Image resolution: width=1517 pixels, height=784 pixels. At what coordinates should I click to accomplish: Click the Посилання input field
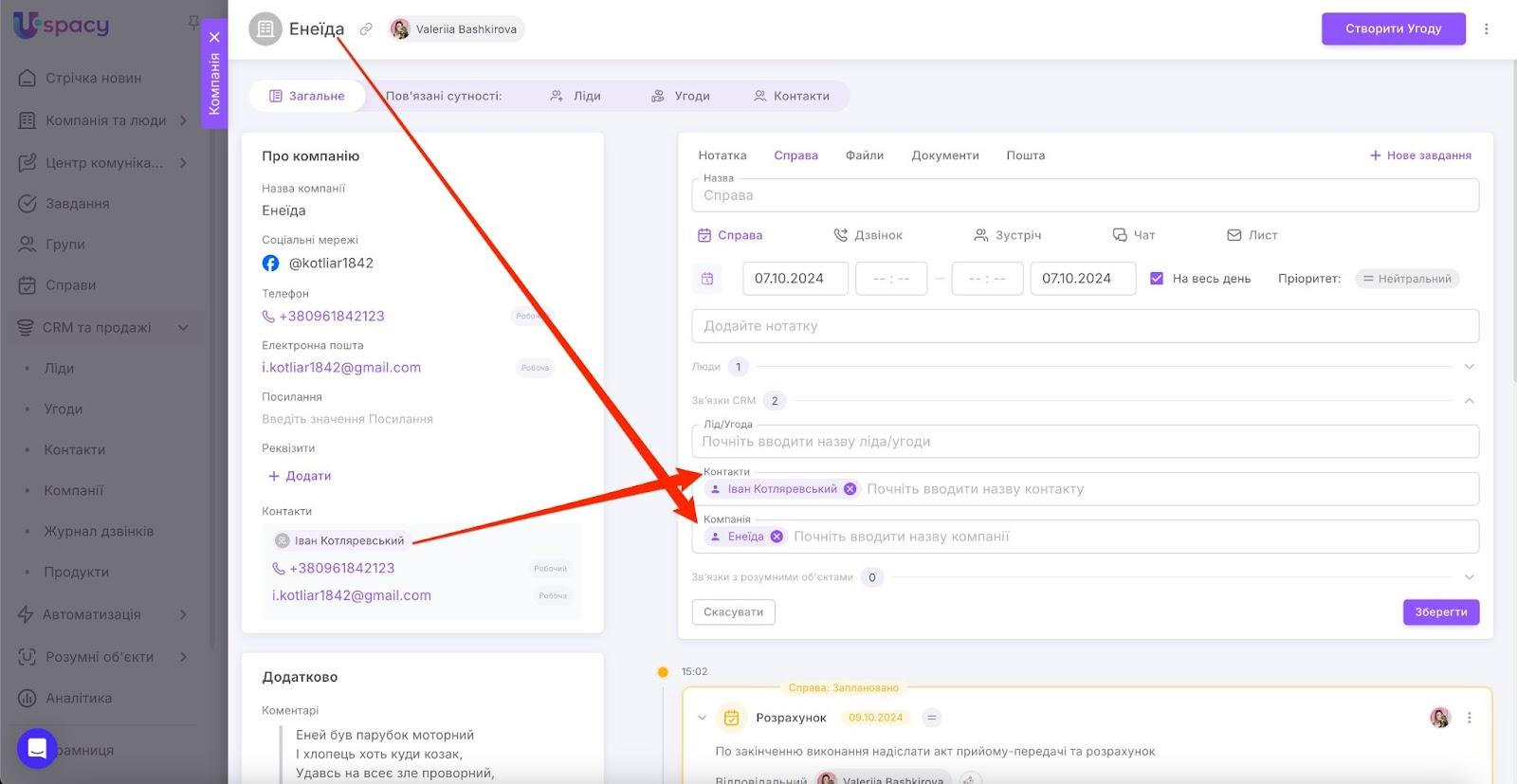pos(348,419)
